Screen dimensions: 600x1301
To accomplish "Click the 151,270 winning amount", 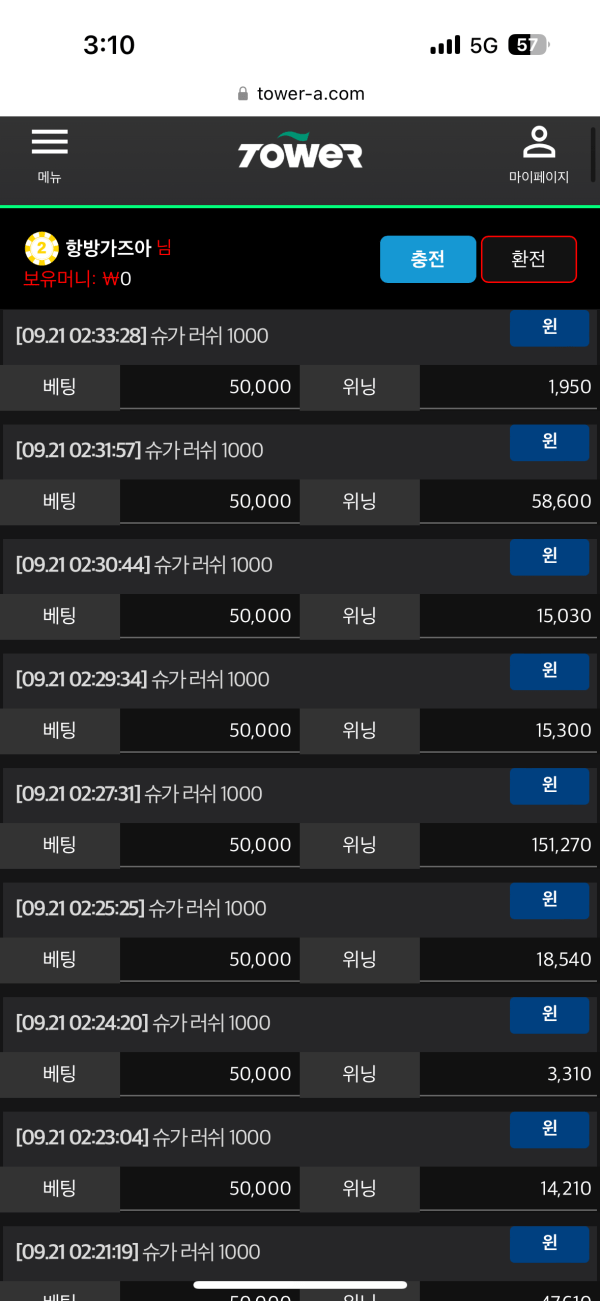I will pyautogui.click(x=562, y=845).
